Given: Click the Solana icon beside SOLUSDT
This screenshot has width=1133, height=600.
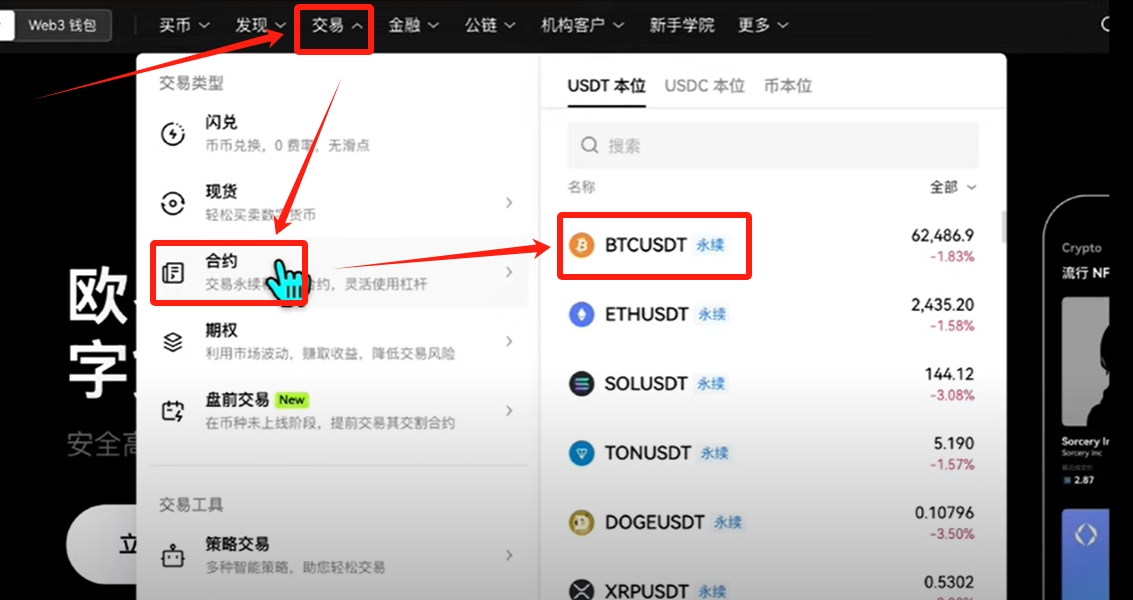Looking at the screenshot, I should point(581,384).
